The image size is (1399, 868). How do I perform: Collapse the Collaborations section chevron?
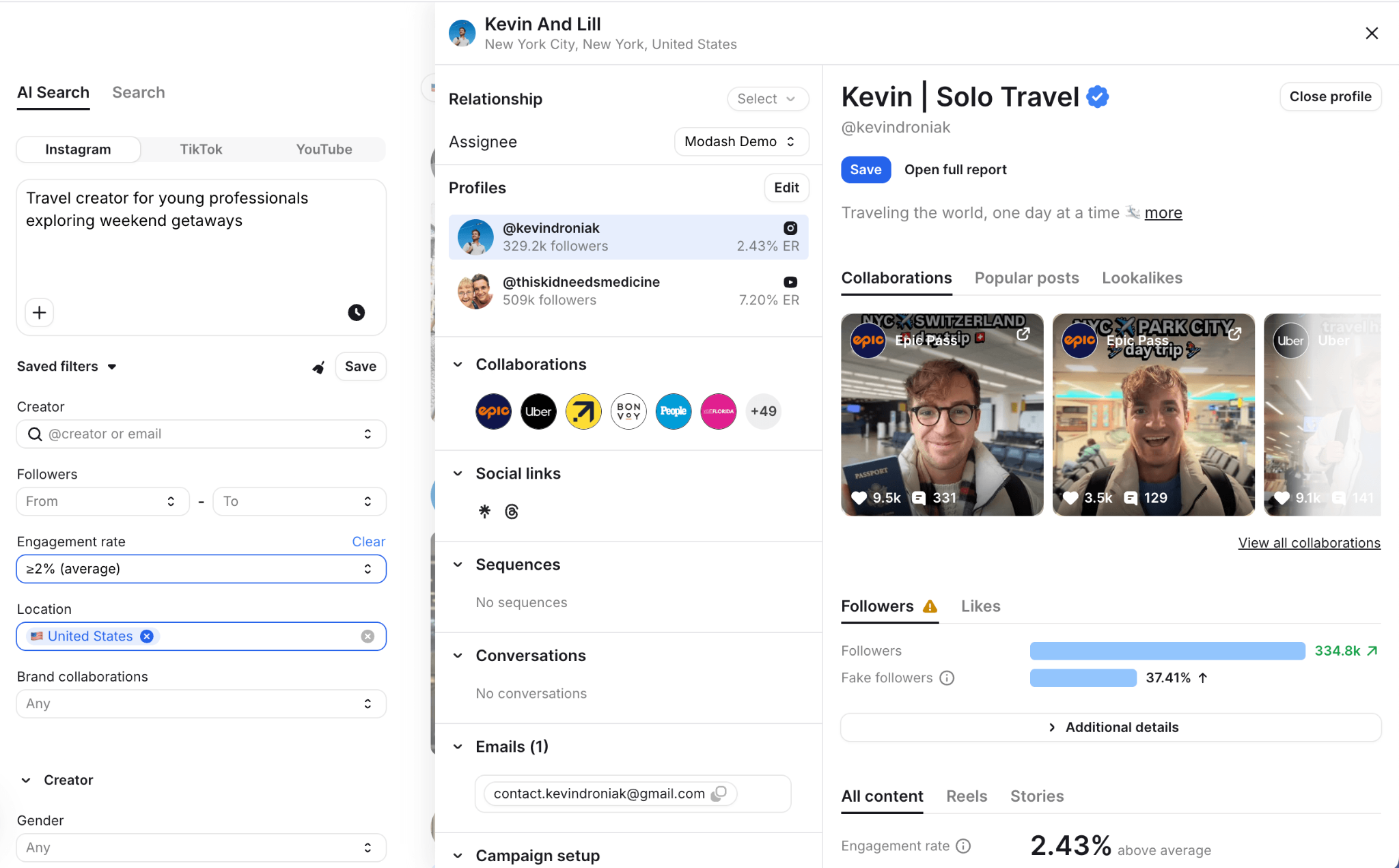click(x=458, y=365)
